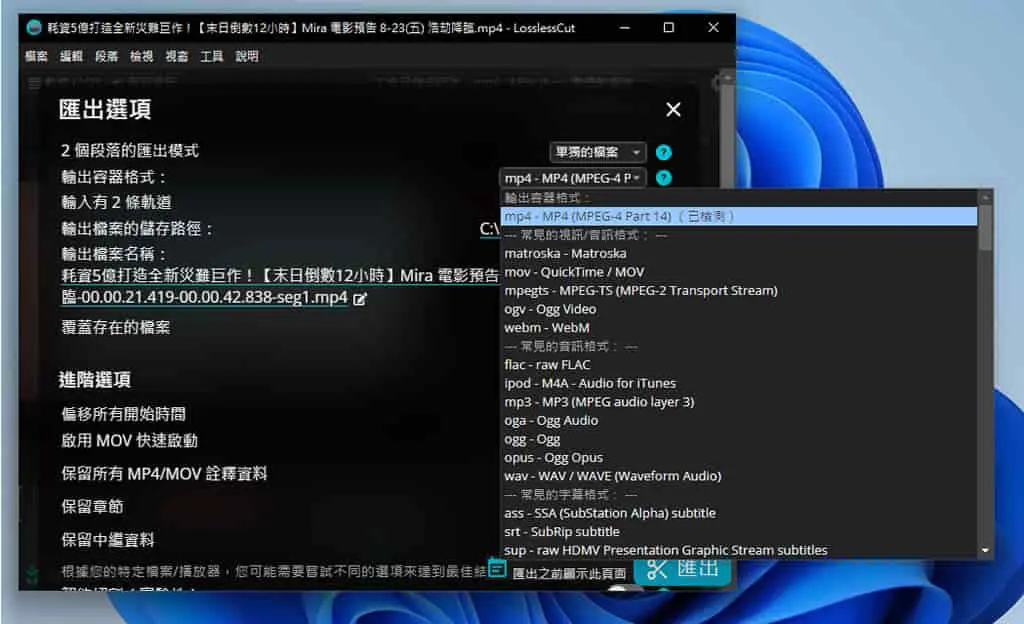1024x624 pixels.
Task: Maximize the LosslessCut window
Action: pyautogui.click(x=669, y=27)
